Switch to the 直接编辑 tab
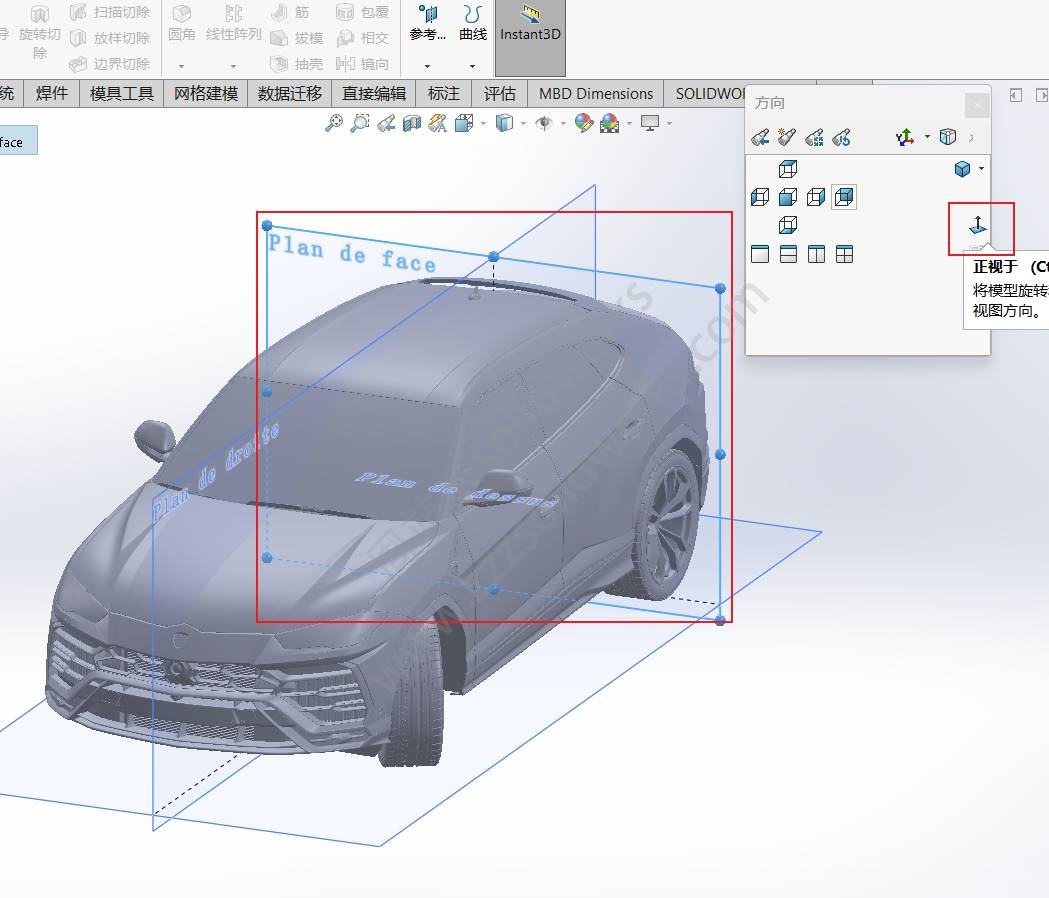Screen dimensions: 1049x898 374,94
